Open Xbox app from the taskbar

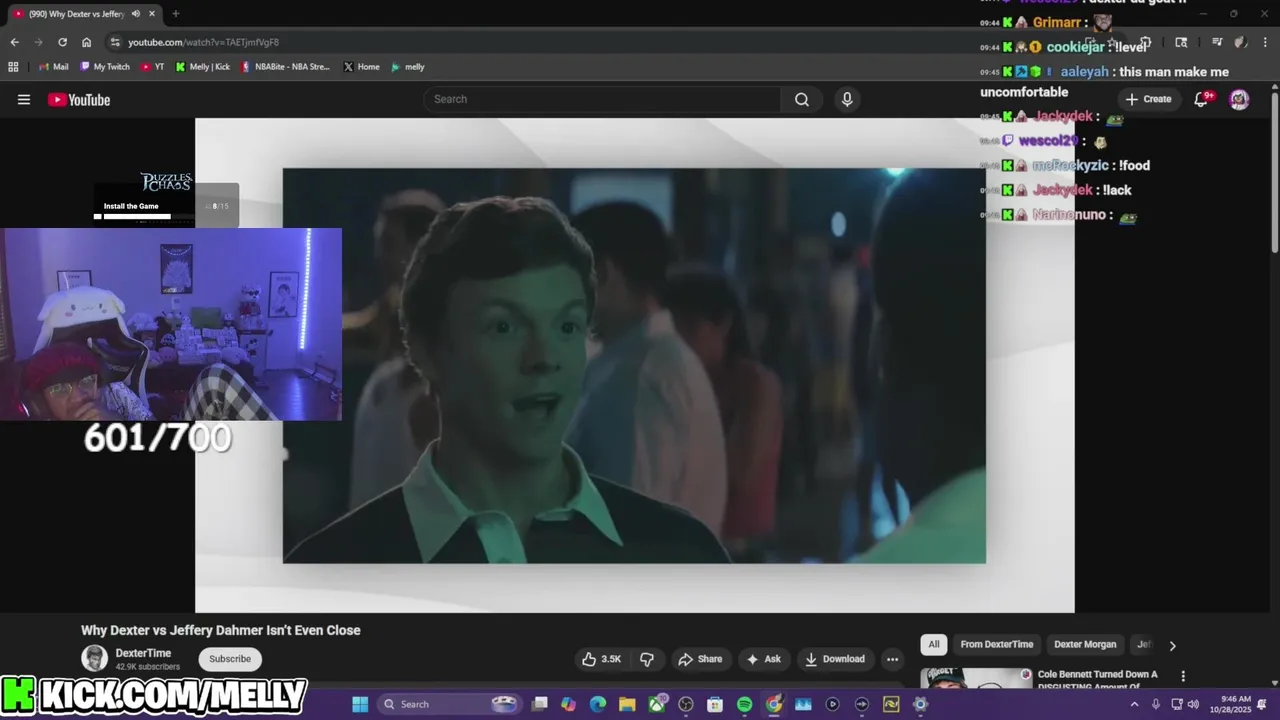(x=657, y=704)
